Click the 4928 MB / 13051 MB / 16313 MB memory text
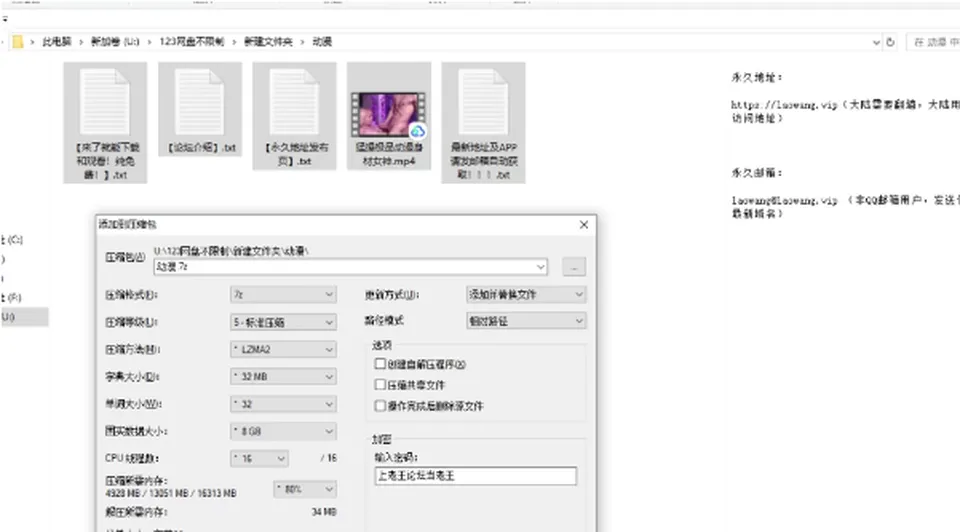 pos(171,493)
